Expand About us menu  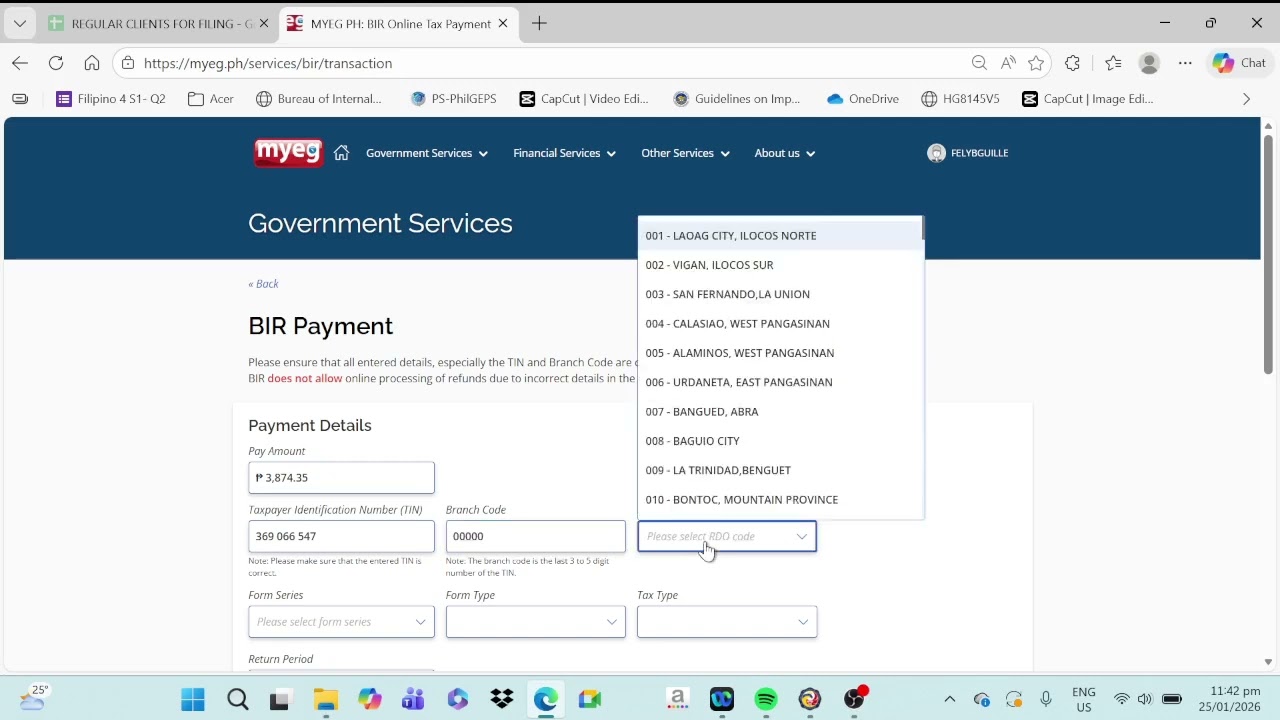[x=785, y=153]
